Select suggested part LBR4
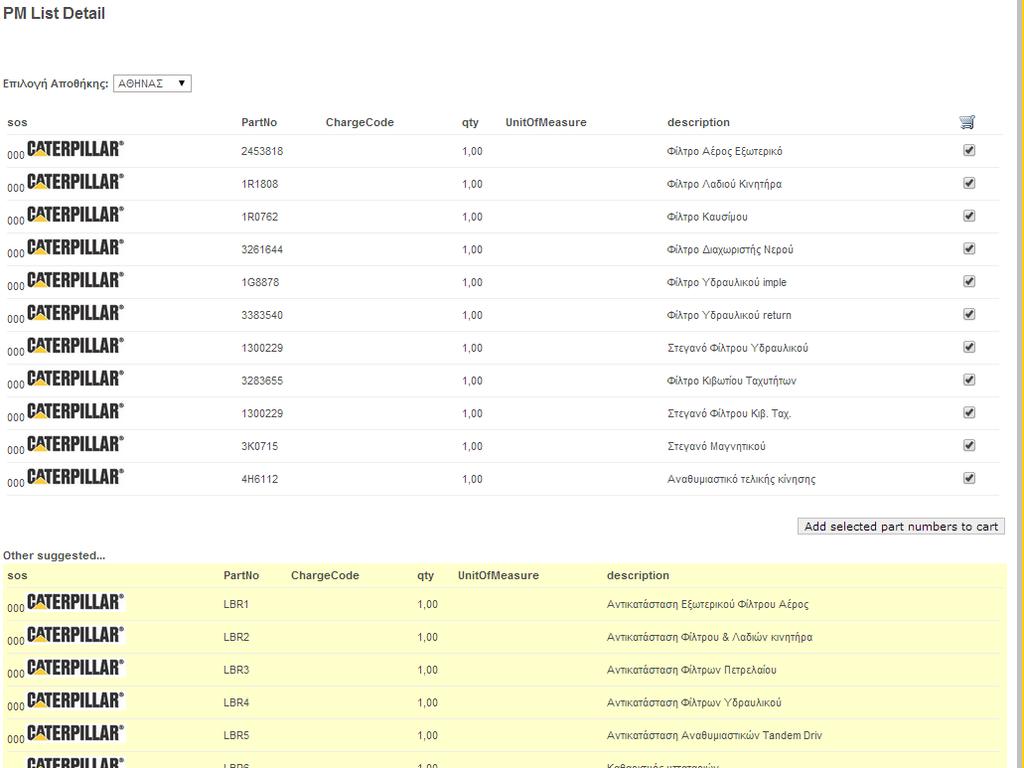Viewport: 1024px width, 768px height. click(236, 703)
